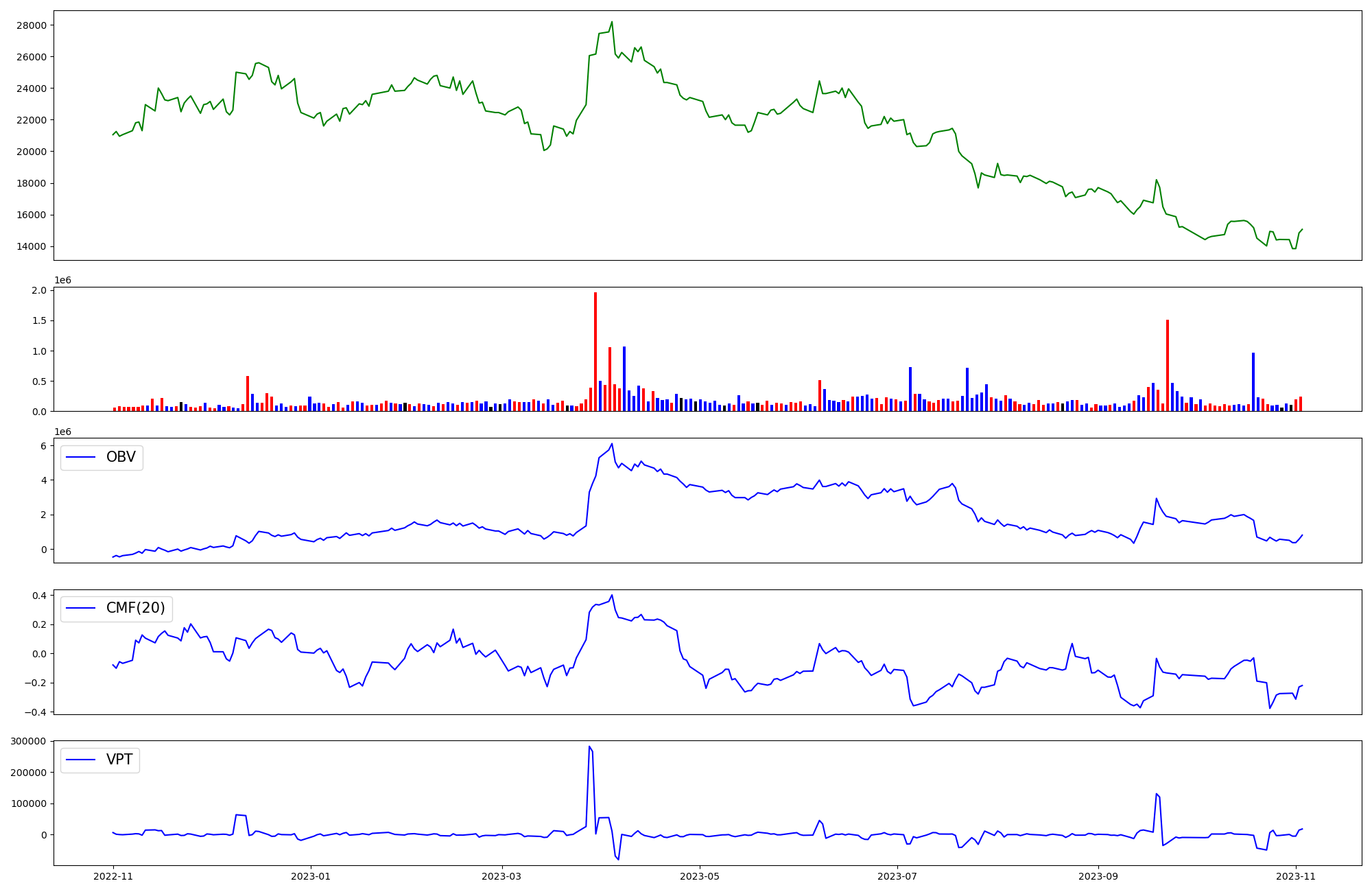This screenshot has width=1372, height=892.
Task: Click the 2023-09 x-axis date label
Action: click(x=1098, y=876)
